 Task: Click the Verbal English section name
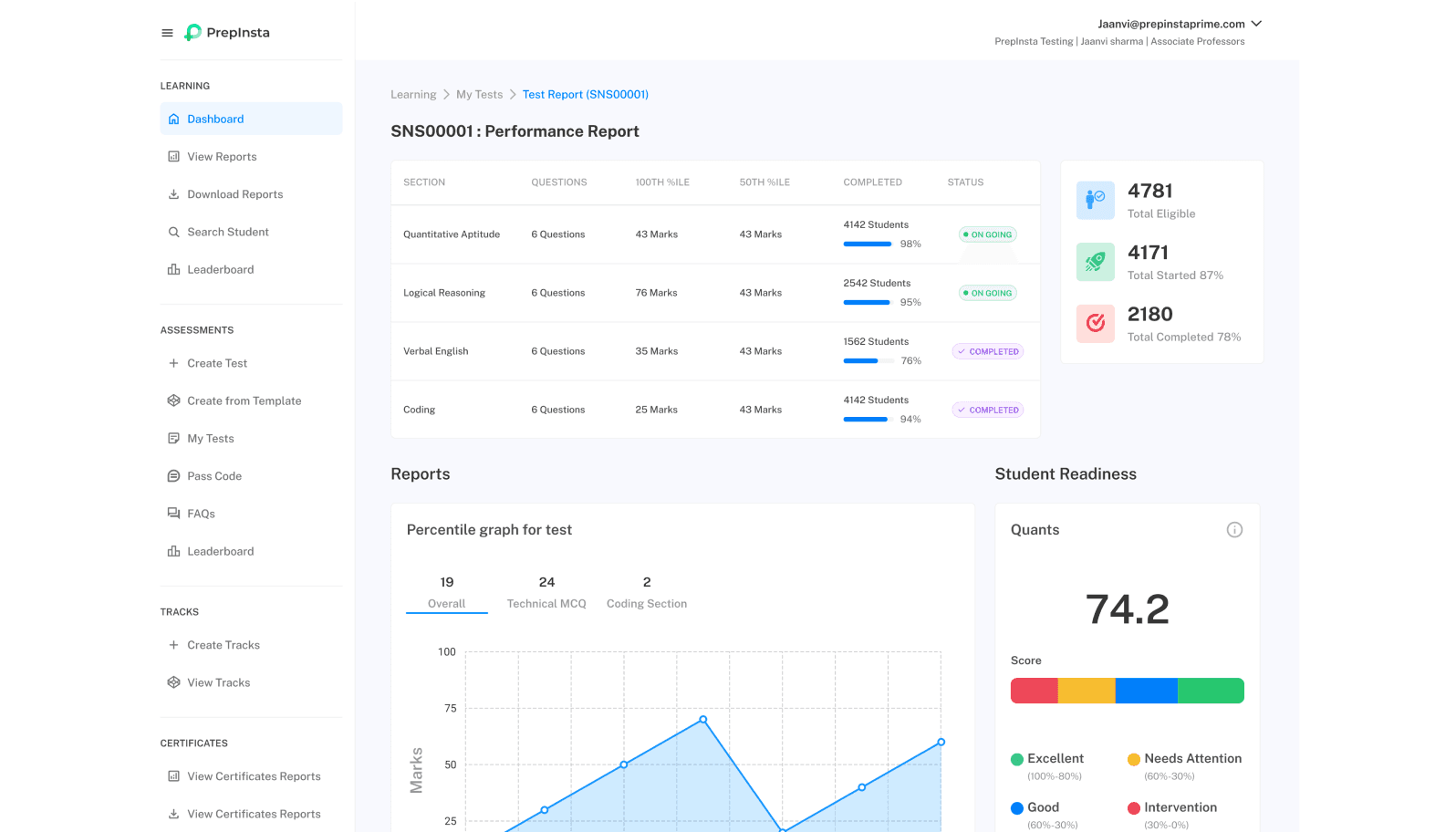(436, 351)
